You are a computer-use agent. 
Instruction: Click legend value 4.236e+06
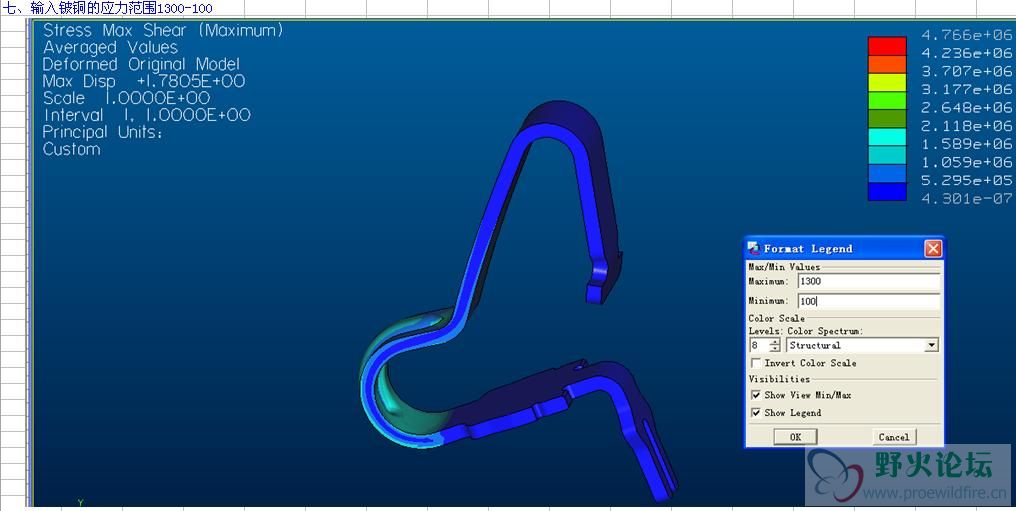click(x=966, y=53)
